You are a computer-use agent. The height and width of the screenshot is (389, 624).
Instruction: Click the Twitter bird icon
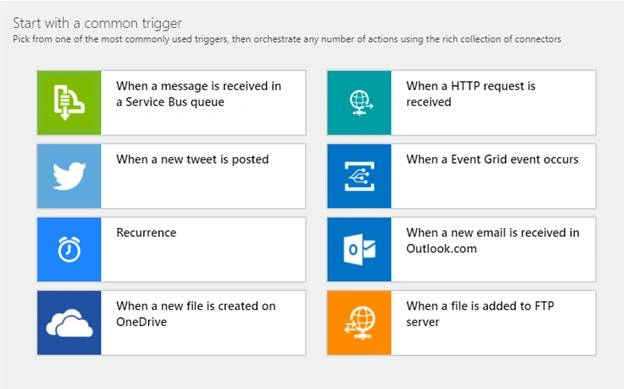click(69, 176)
